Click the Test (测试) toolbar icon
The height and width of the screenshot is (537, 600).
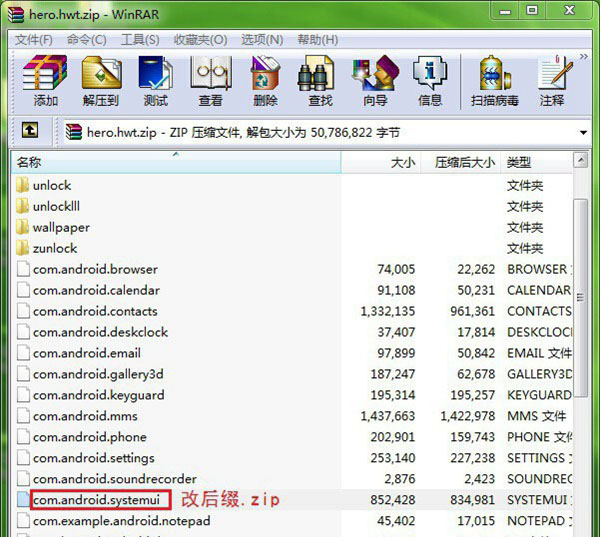155,73
